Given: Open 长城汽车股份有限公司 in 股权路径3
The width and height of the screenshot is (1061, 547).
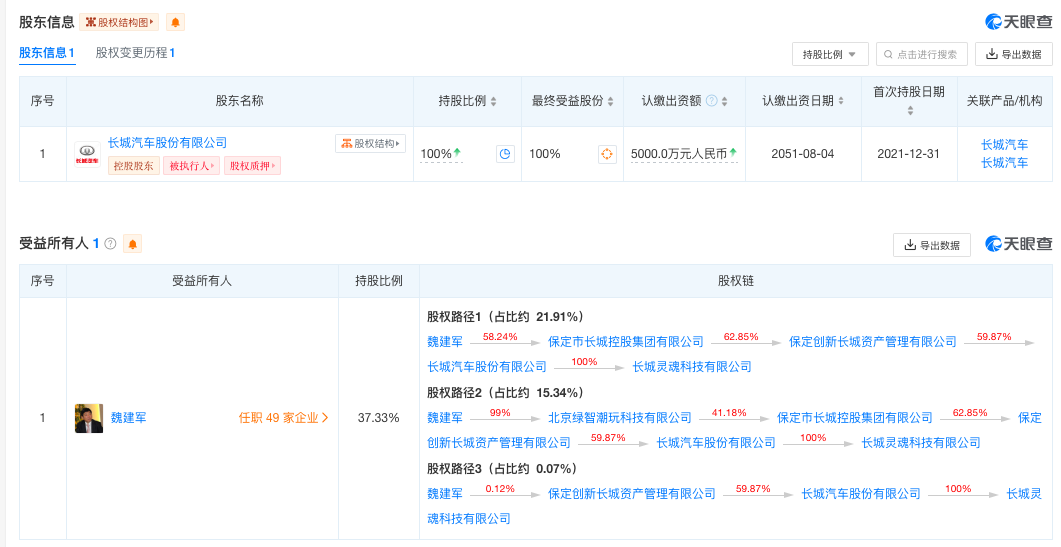Looking at the screenshot, I should [861, 494].
